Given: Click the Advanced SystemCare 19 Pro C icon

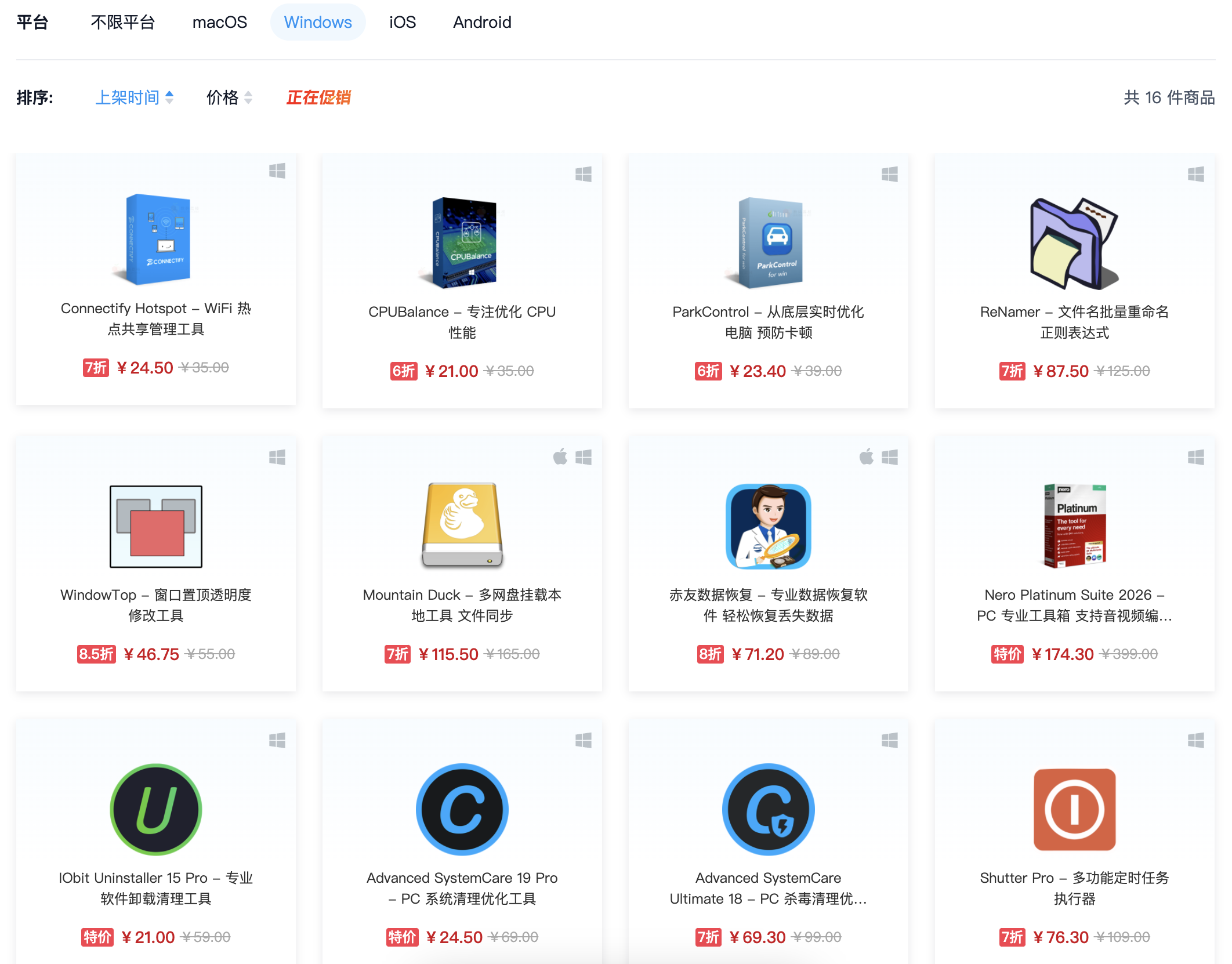Looking at the screenshot, I should (462, 809).
